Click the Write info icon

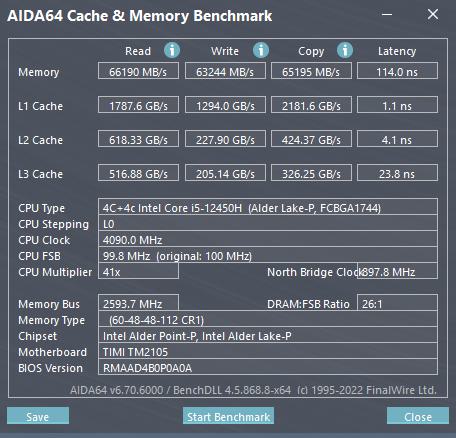pos(261,51)
